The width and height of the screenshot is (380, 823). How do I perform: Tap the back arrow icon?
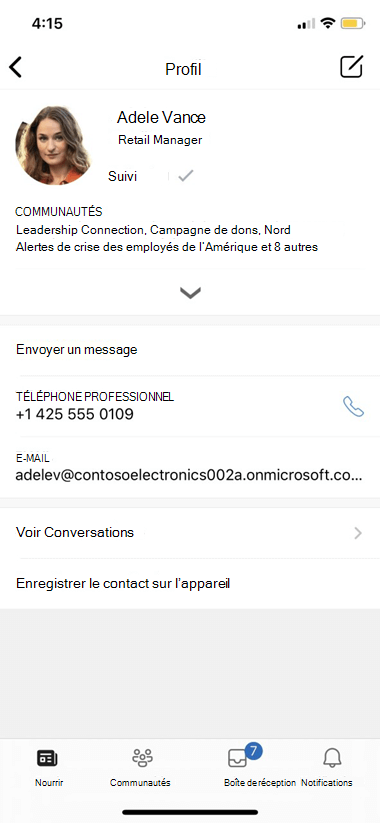16,68
